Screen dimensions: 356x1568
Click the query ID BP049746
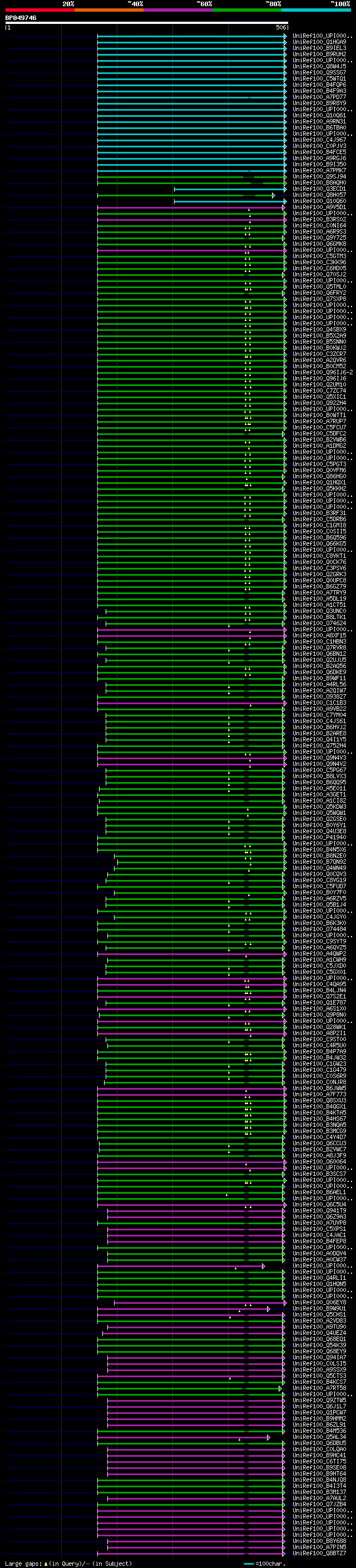coord(21,18)
